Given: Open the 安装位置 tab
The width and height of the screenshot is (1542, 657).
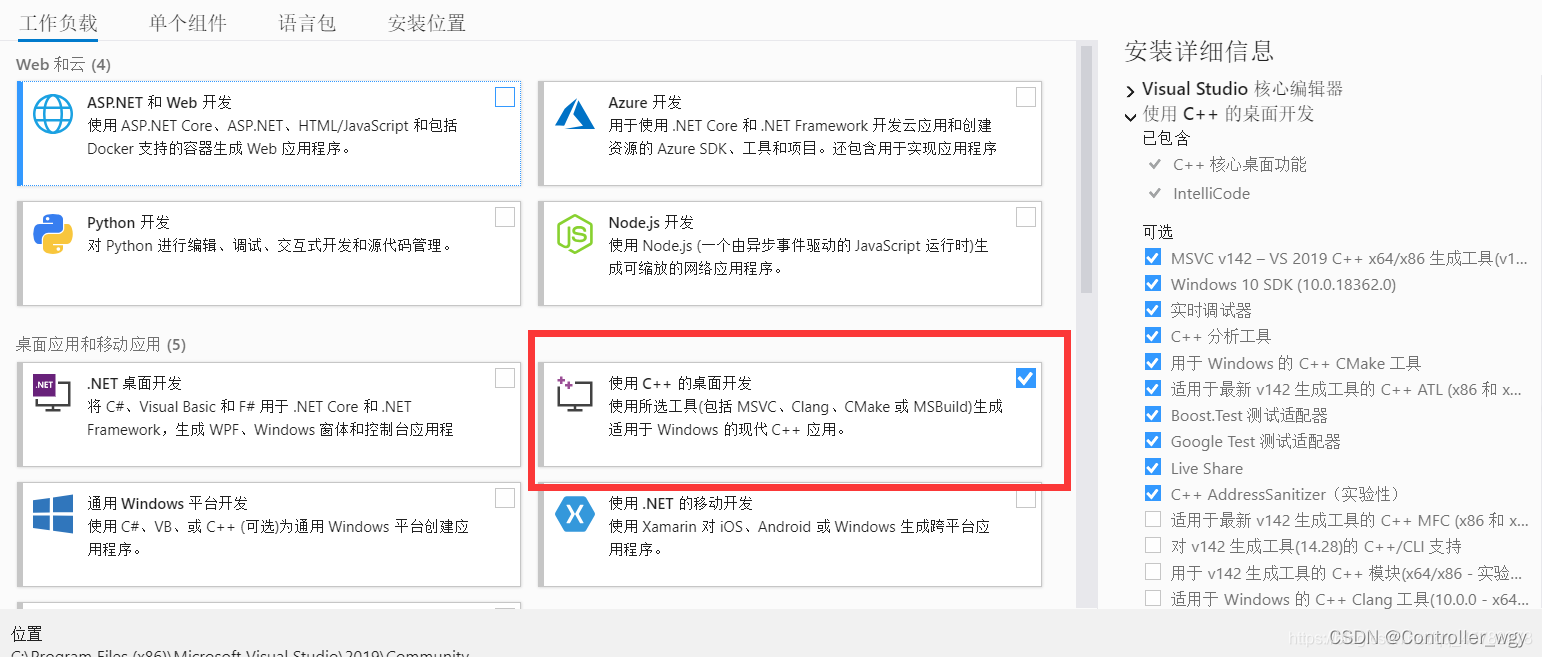Looking at the screenshot, I should point(427,21).
